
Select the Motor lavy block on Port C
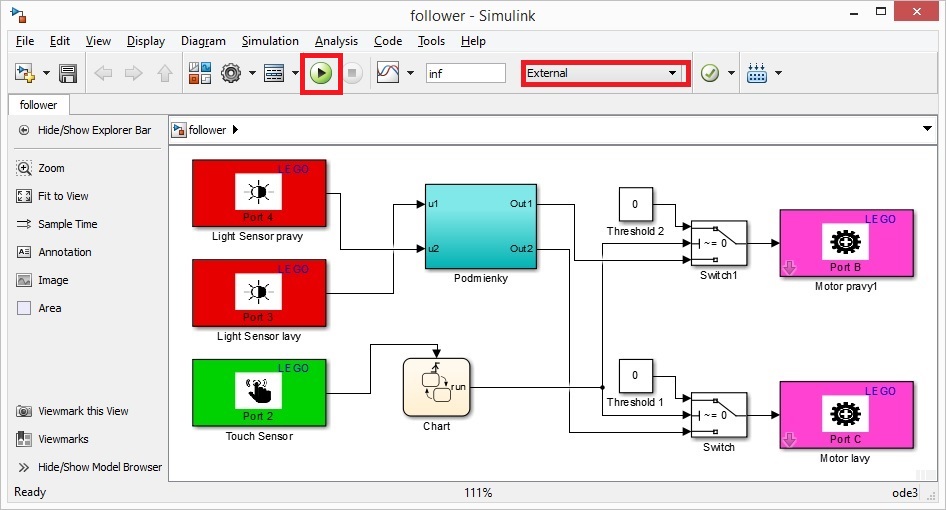coord(846,415)
